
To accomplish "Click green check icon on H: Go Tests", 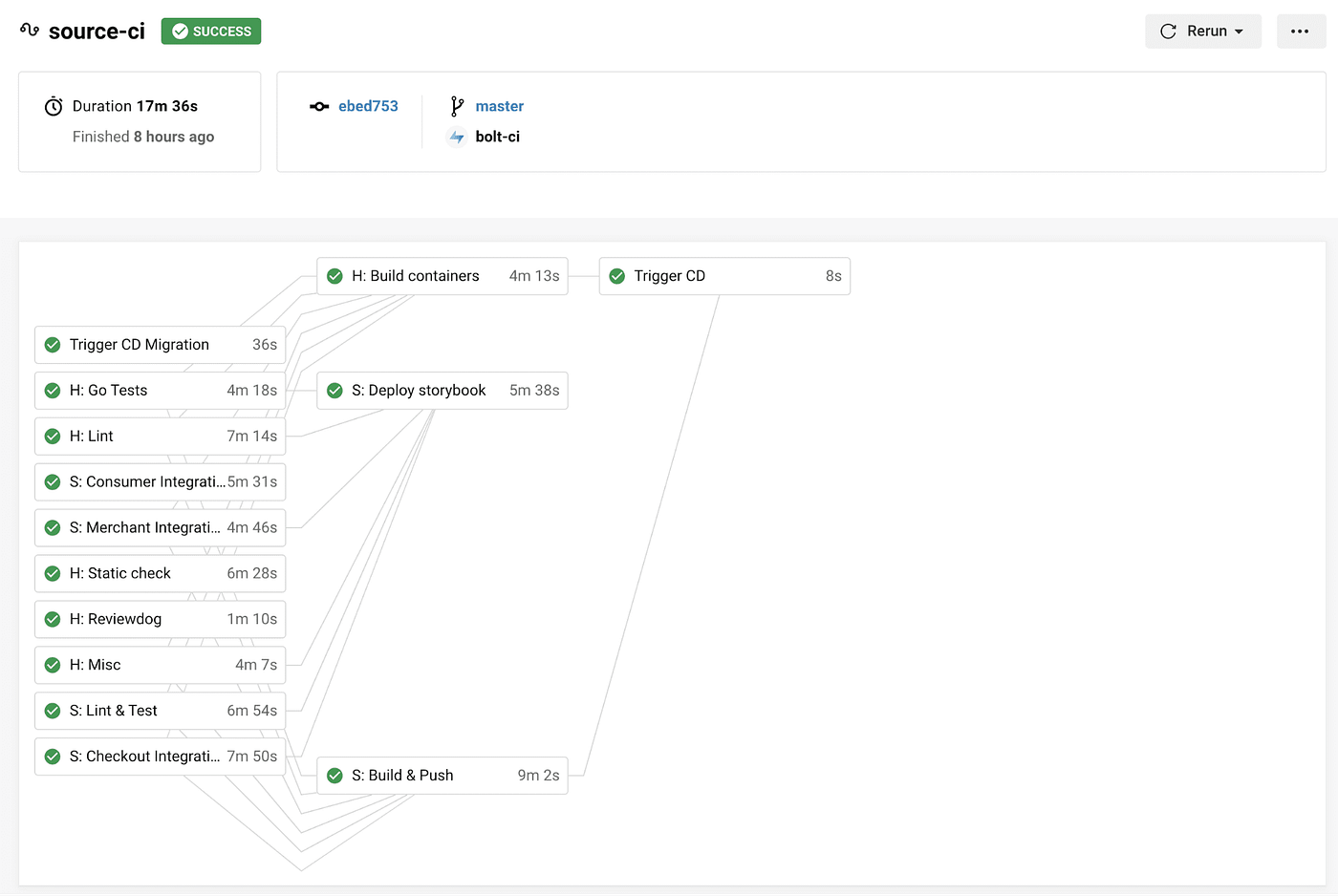I will tap(53, 391).
